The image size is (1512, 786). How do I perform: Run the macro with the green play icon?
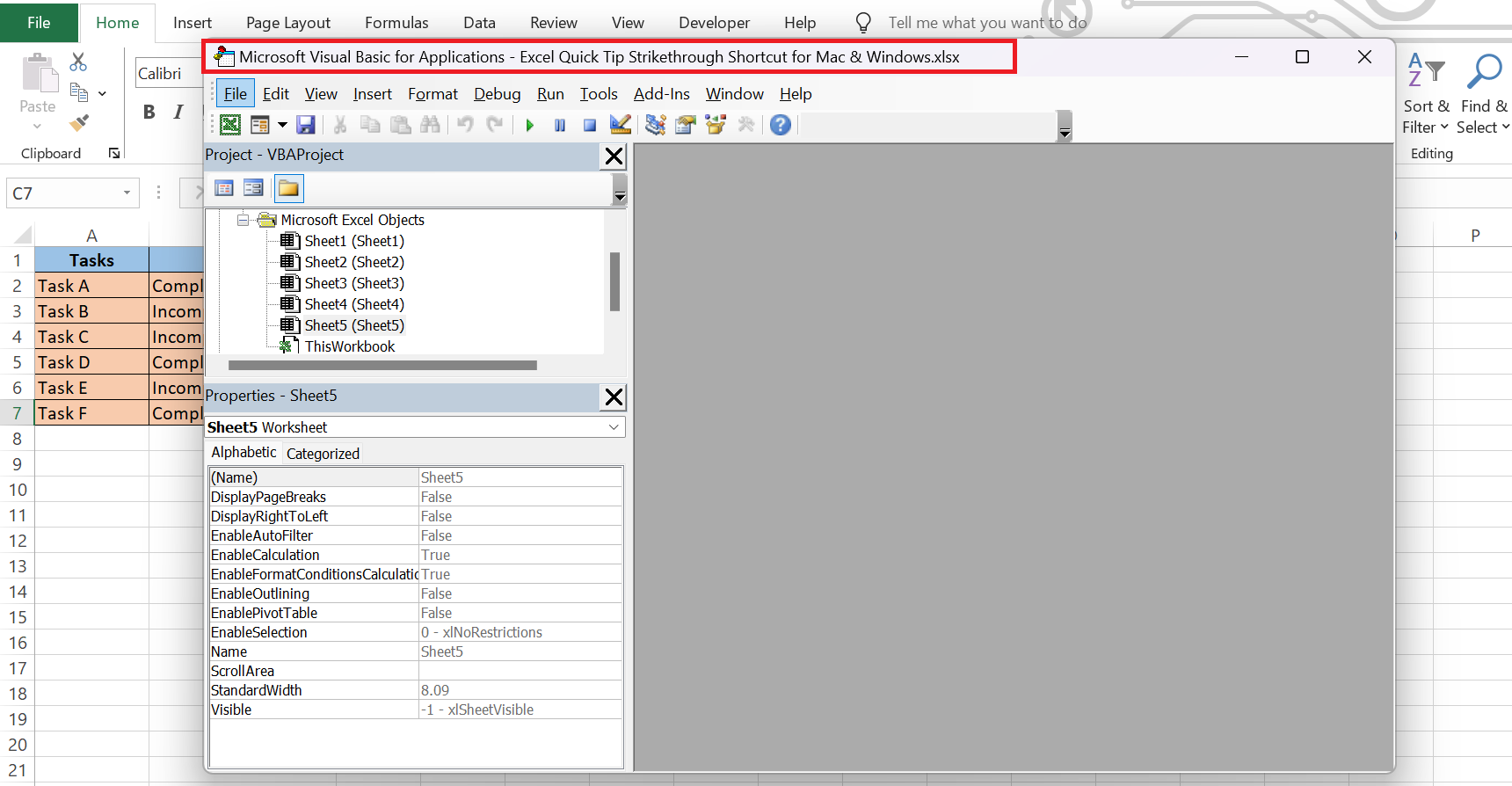[530, 125]
